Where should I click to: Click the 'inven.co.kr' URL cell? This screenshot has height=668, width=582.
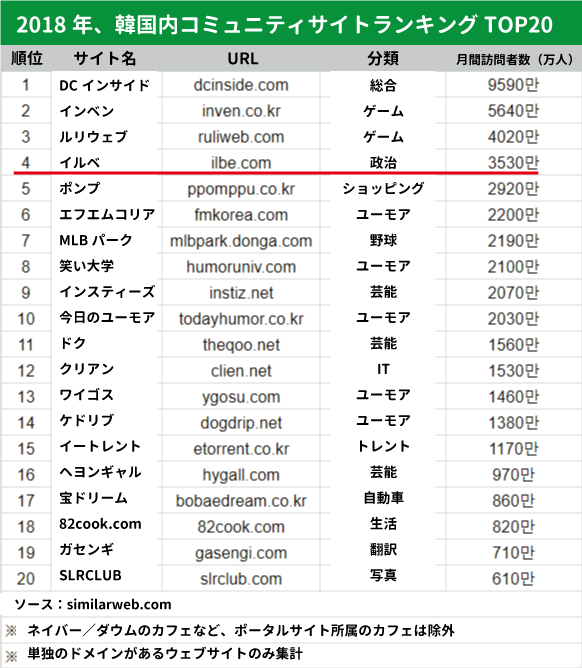pyautogui.click(x=241, y=111)
